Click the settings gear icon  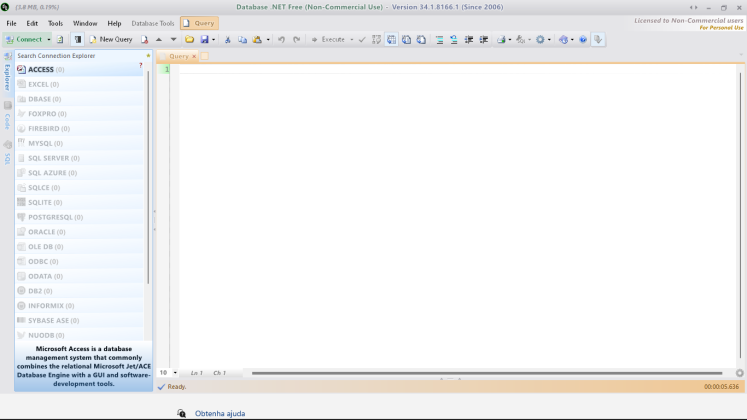pyautogui.click(x=540, y=40)
